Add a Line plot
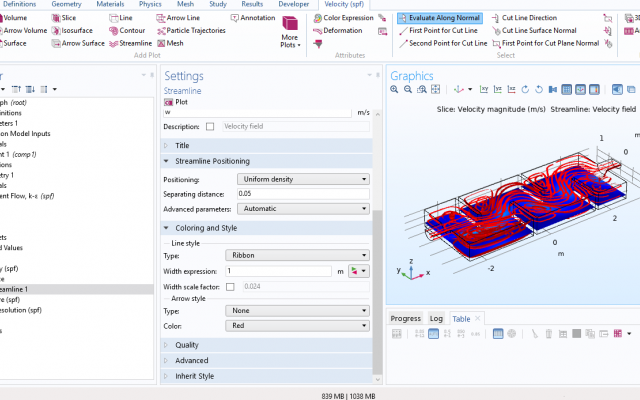Viewport: 640px width, 400px height. [x=121, y=18]
